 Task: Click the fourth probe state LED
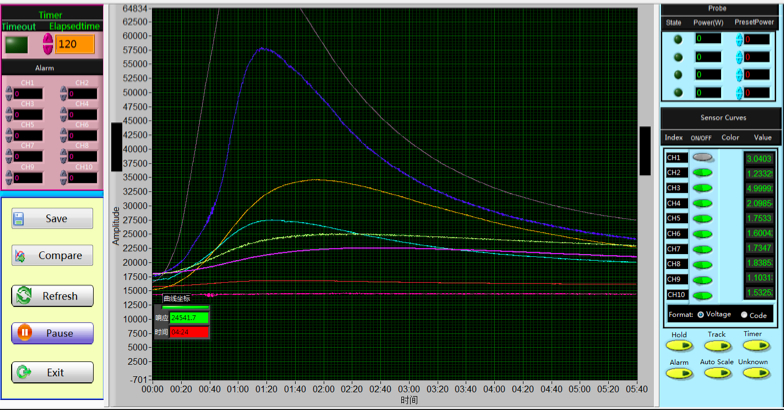click(678, 92)
